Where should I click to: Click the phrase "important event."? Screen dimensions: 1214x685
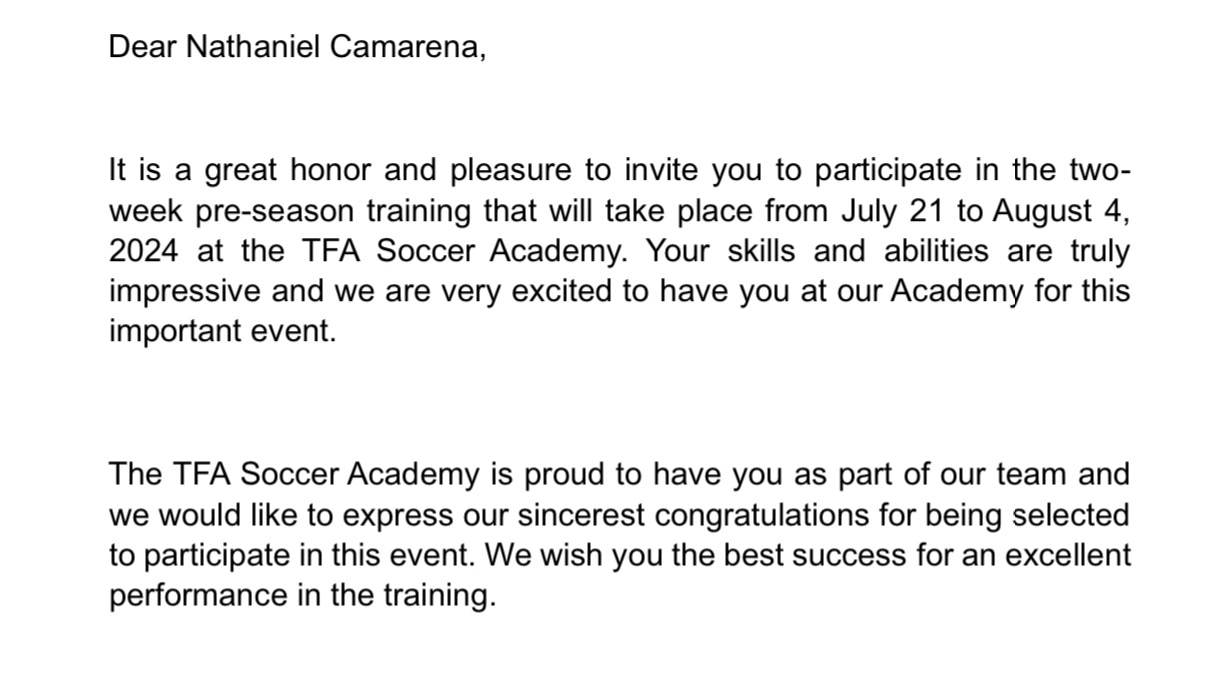click(x=222, y=333)
